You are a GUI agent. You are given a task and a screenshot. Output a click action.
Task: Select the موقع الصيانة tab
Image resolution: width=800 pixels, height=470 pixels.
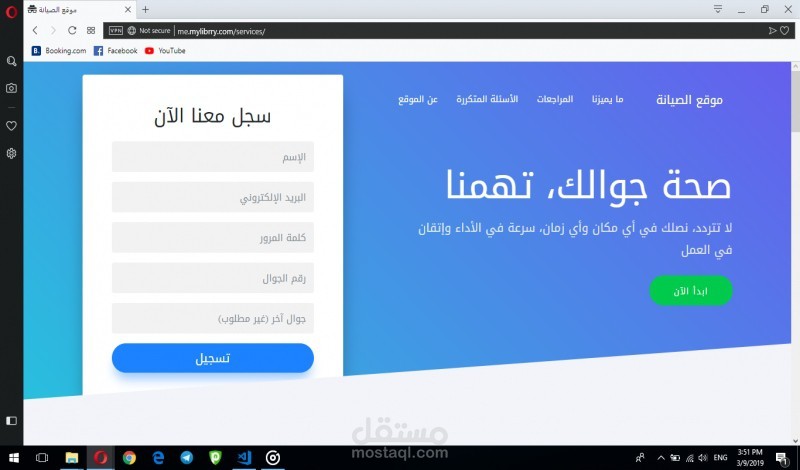pos(80,9)
